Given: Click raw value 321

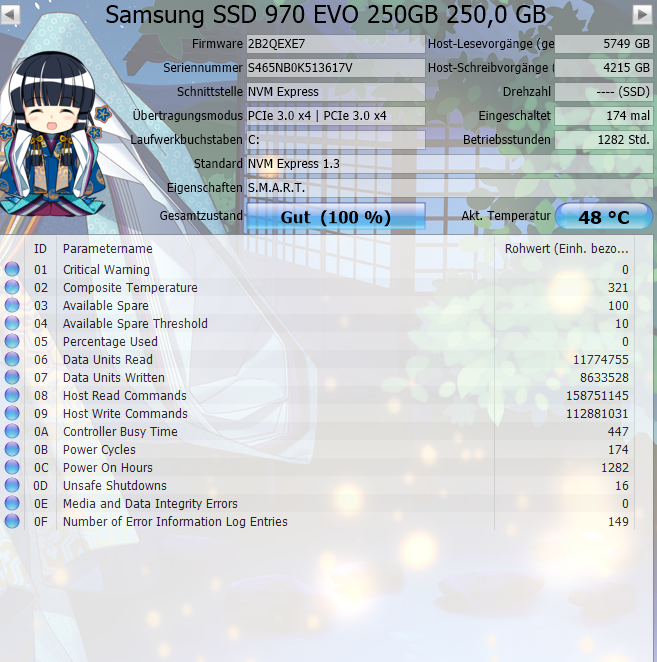Looking at the screenshot, I should pos(618,288).
